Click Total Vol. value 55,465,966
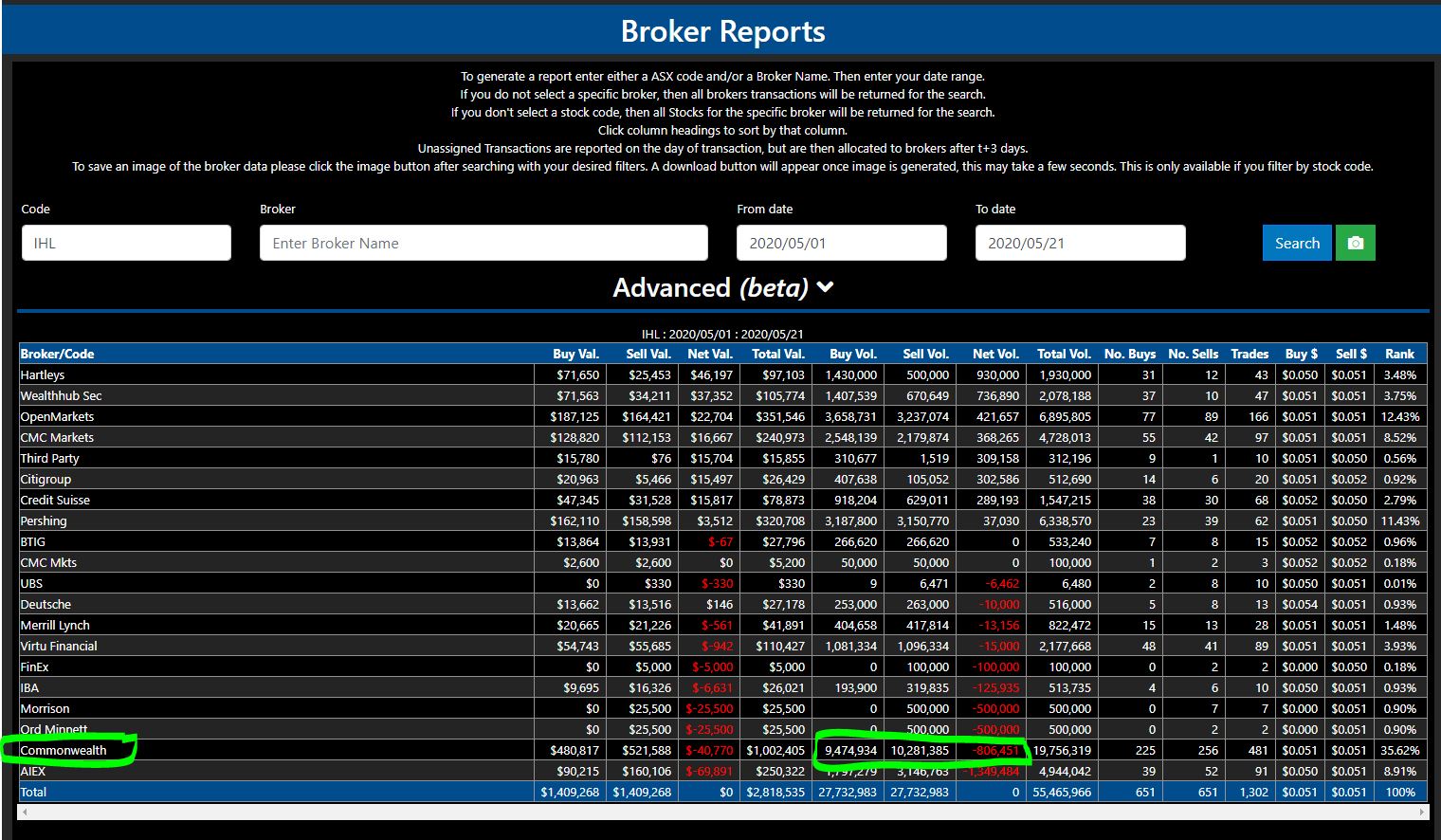Screen dimensions: 1441x840 pyautogui.click(x=1062, y=792)
